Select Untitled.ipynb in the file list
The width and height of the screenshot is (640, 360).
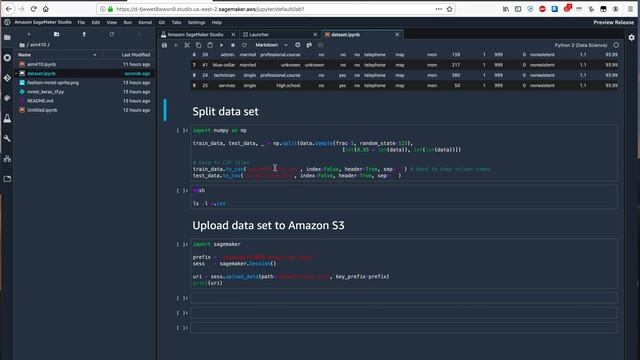pos(84,110)
